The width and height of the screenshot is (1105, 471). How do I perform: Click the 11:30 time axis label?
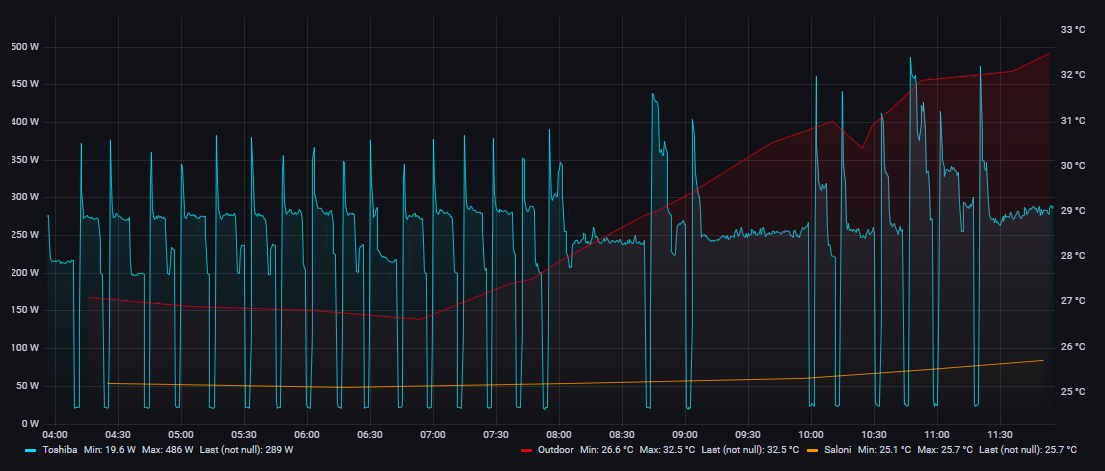pyautogui.click(x=999, y=434)
